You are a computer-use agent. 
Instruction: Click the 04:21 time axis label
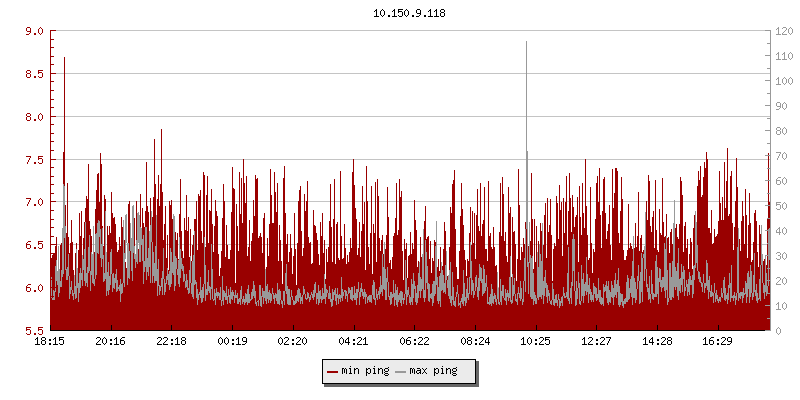(x=353, y=341)
